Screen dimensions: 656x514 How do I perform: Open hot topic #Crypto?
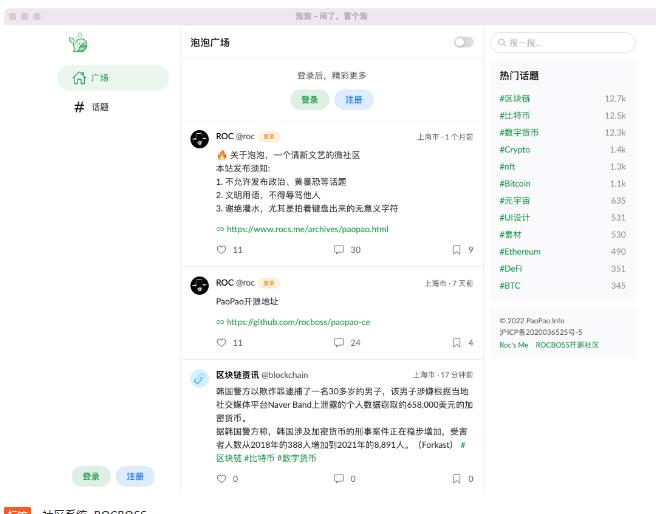pyautogui.click(x=515, y=150)
